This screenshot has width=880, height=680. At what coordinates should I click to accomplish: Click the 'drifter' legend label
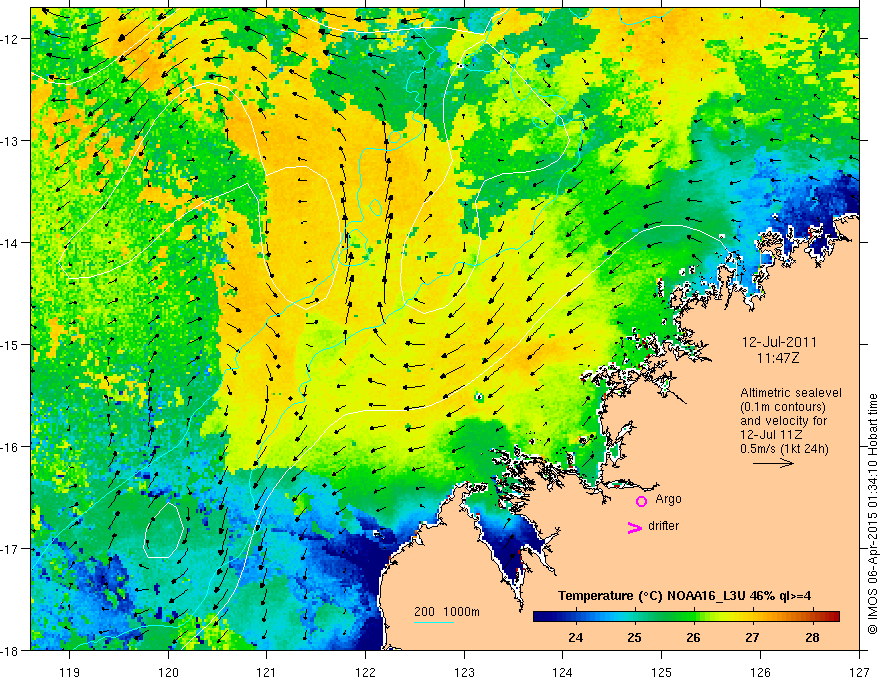pyautogui.click(x=663, y=526)
